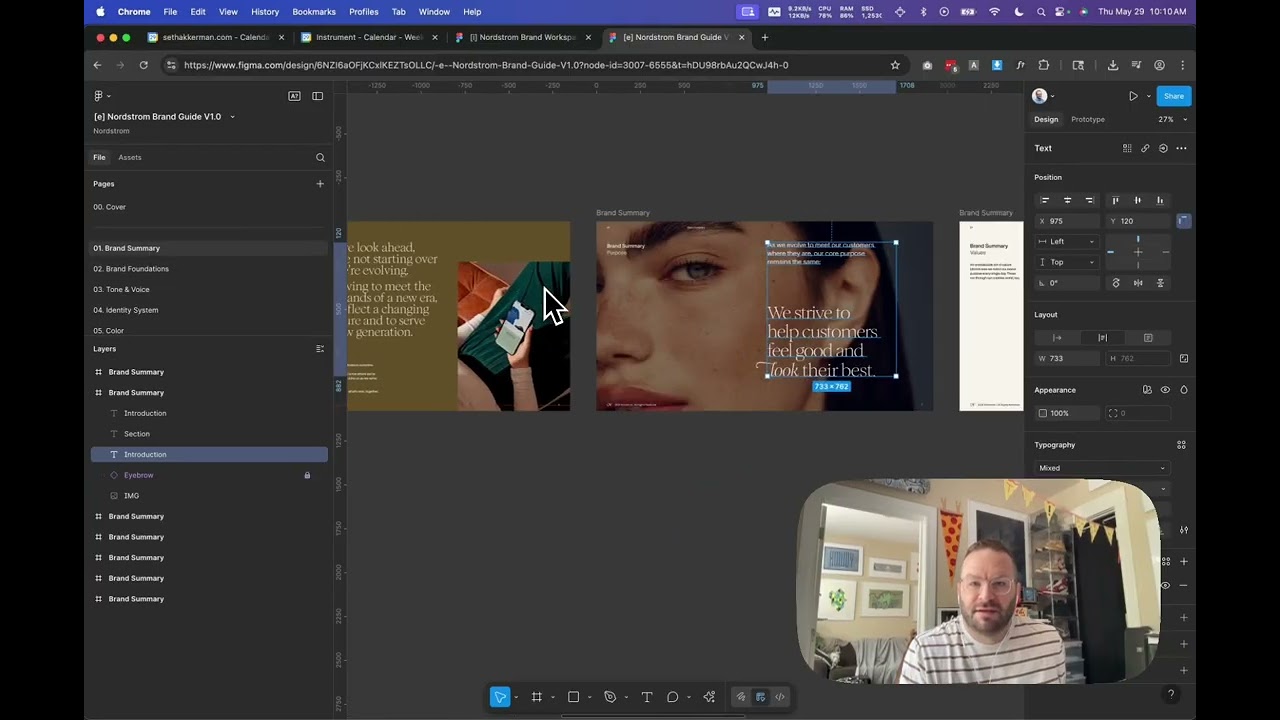The height and width of the screenshot is (720, 1280).
Task: Align vertical centers
Action: tap(1137, 200)
